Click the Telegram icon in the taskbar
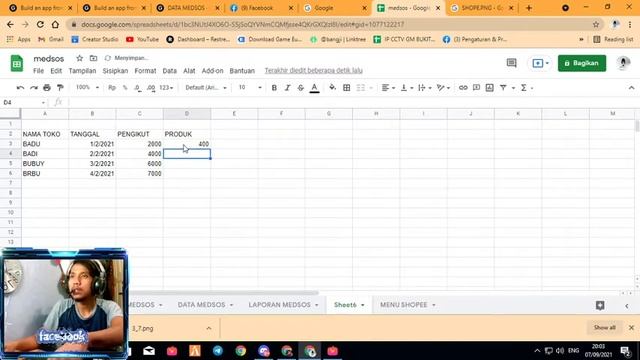This screenshot has width=640, height=360. pyautogui.click(x=218, y=351)
